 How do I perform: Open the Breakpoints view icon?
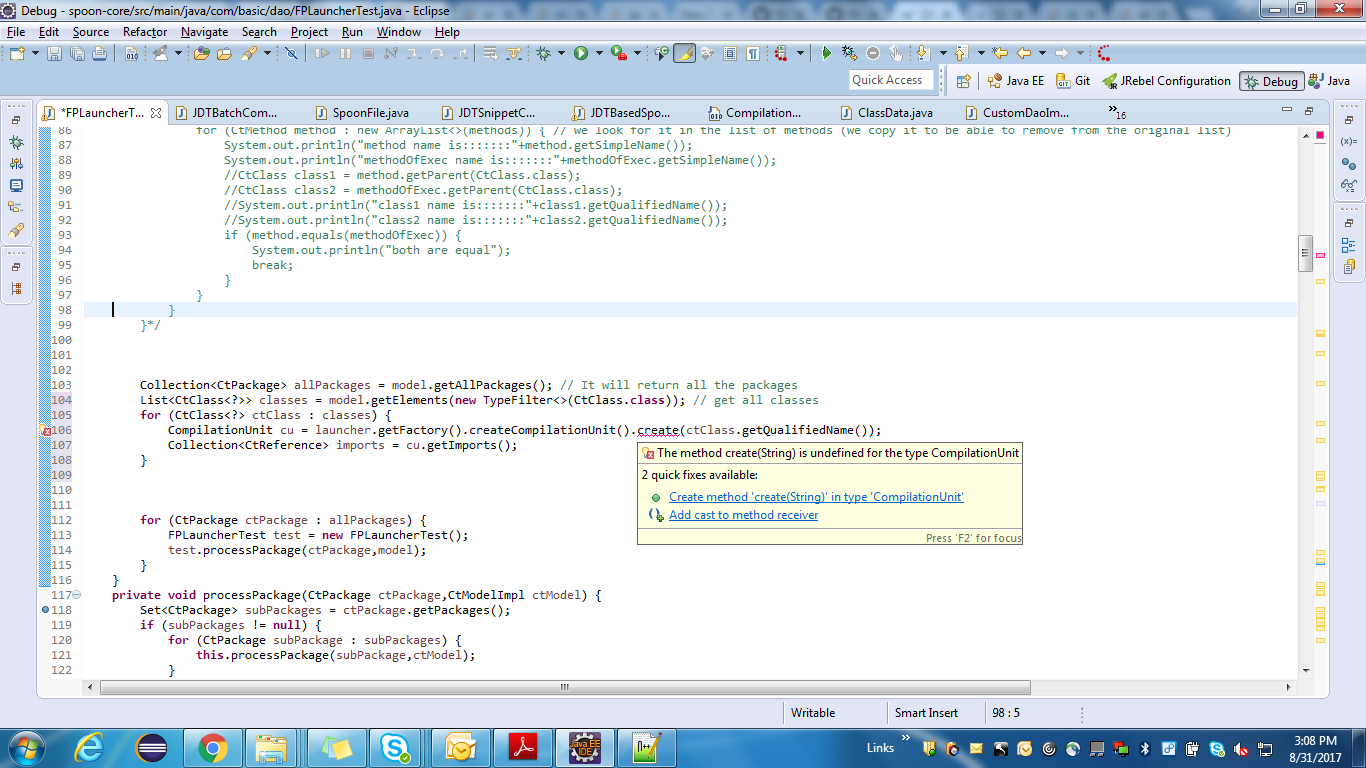(x=1349, y=163)
